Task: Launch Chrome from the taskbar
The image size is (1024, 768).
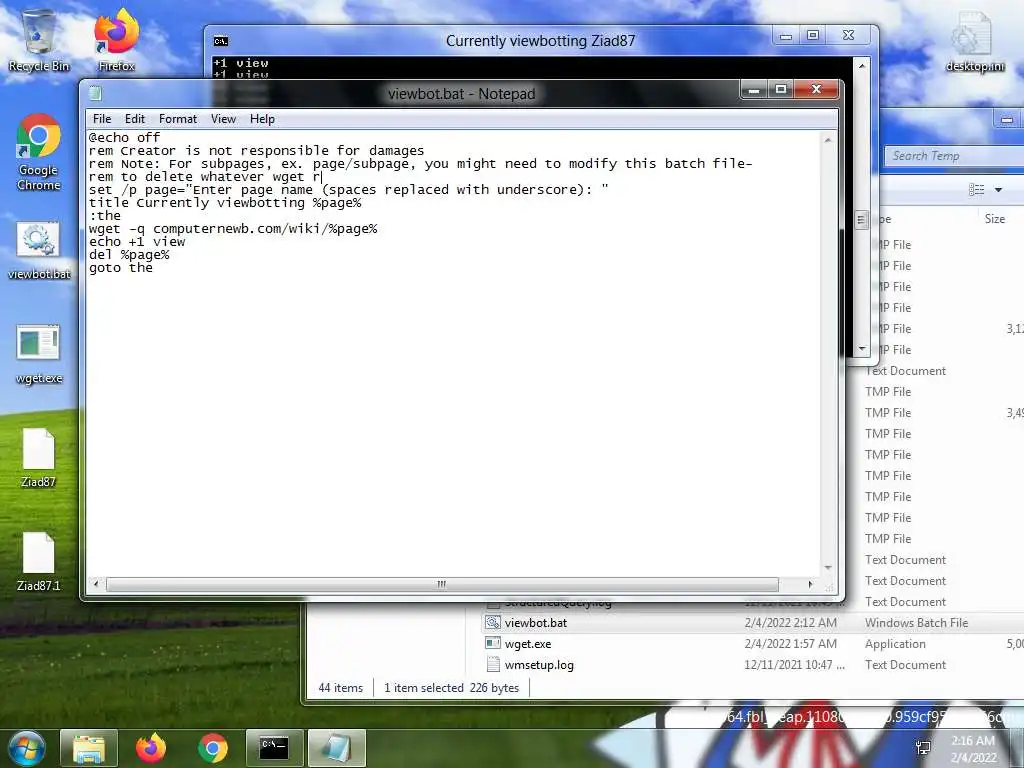Action: (x=213, y=748)
